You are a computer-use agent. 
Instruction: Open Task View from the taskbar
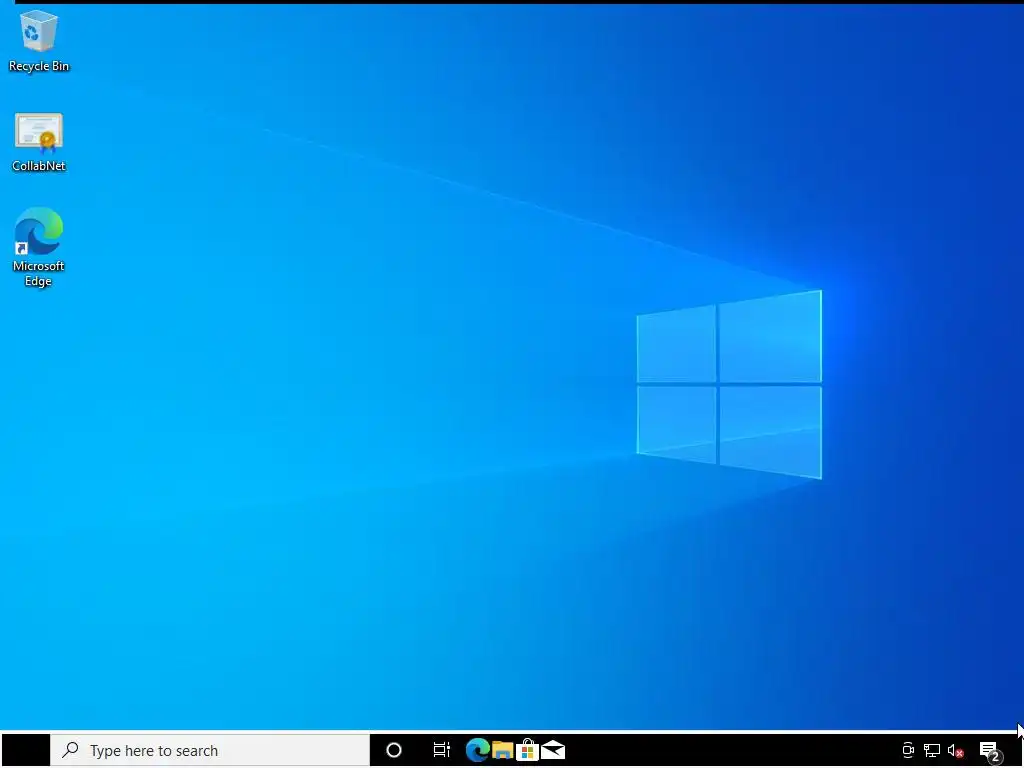[442, 750]
